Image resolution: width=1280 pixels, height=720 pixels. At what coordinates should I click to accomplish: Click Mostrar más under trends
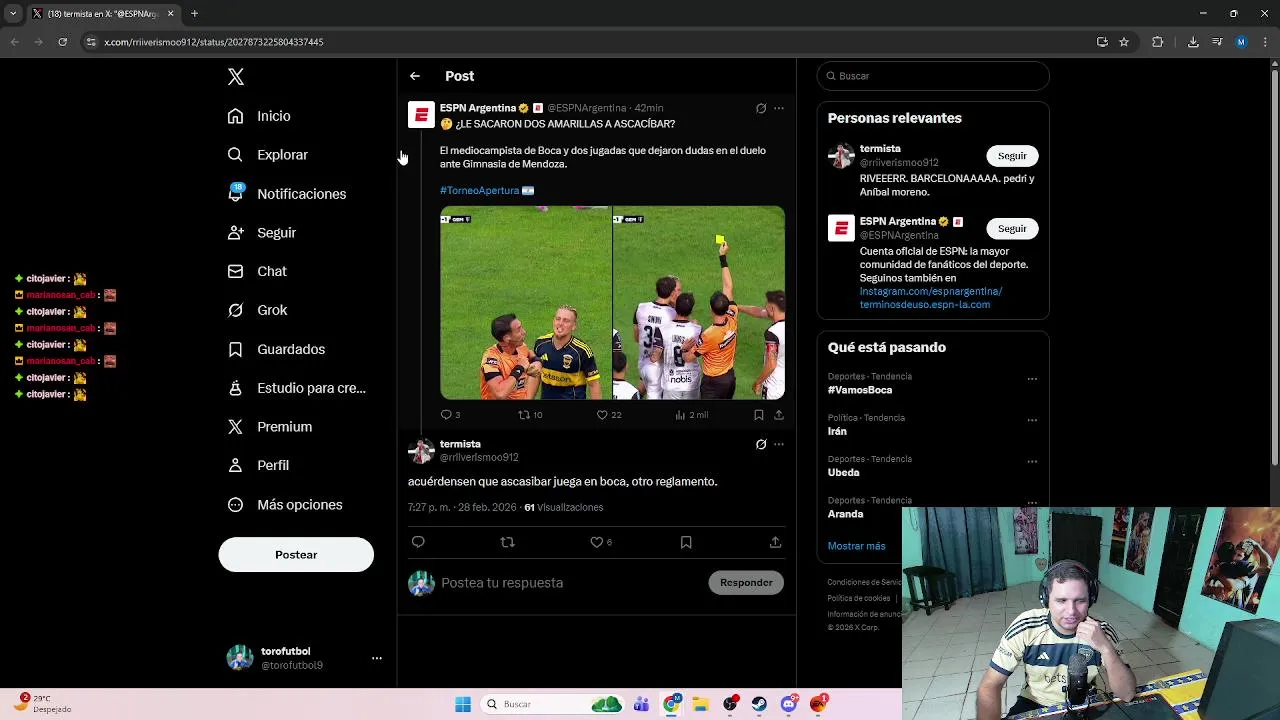pos(857,546)
